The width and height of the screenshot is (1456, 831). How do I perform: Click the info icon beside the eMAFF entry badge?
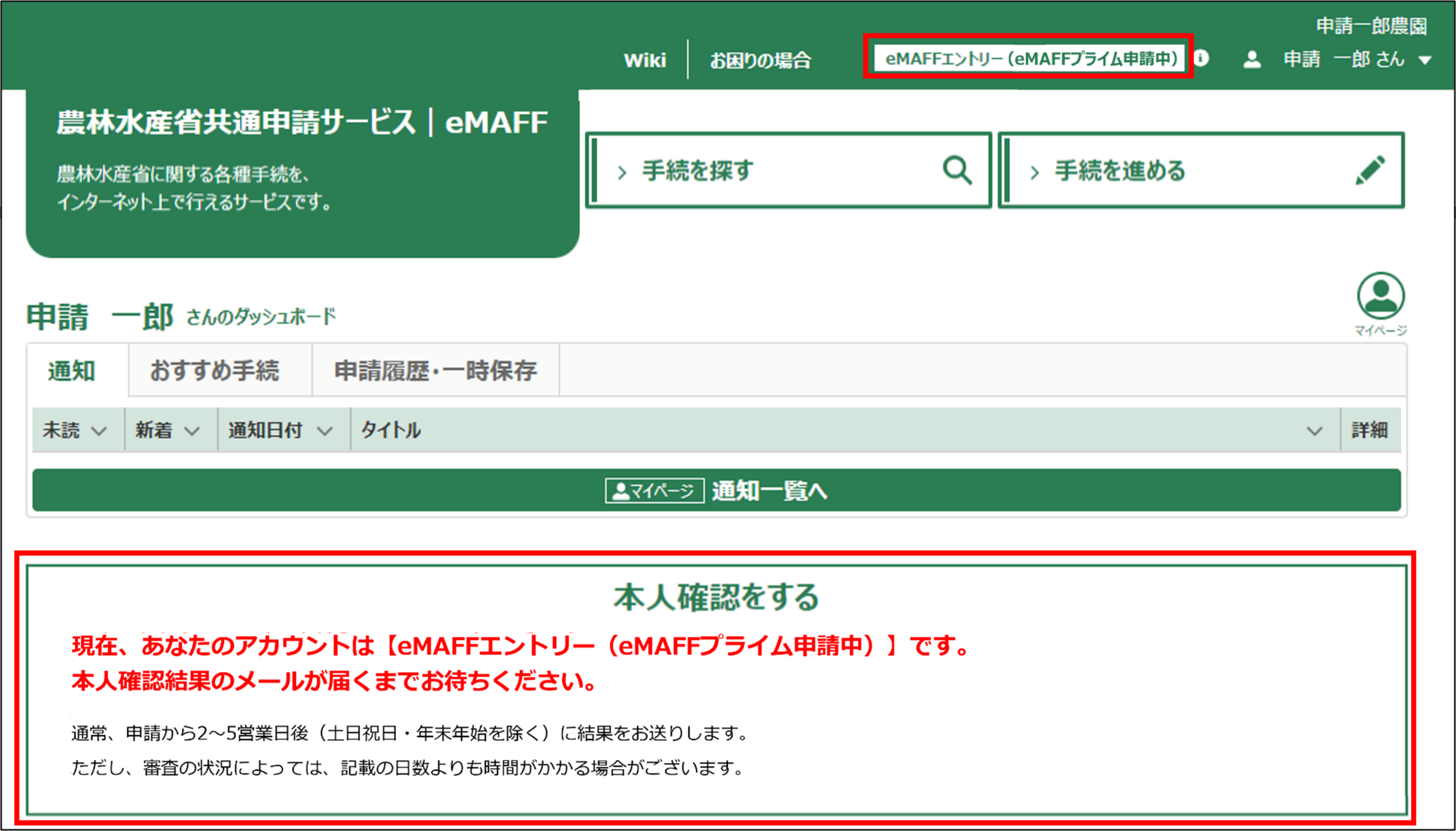pos(1202,58)
